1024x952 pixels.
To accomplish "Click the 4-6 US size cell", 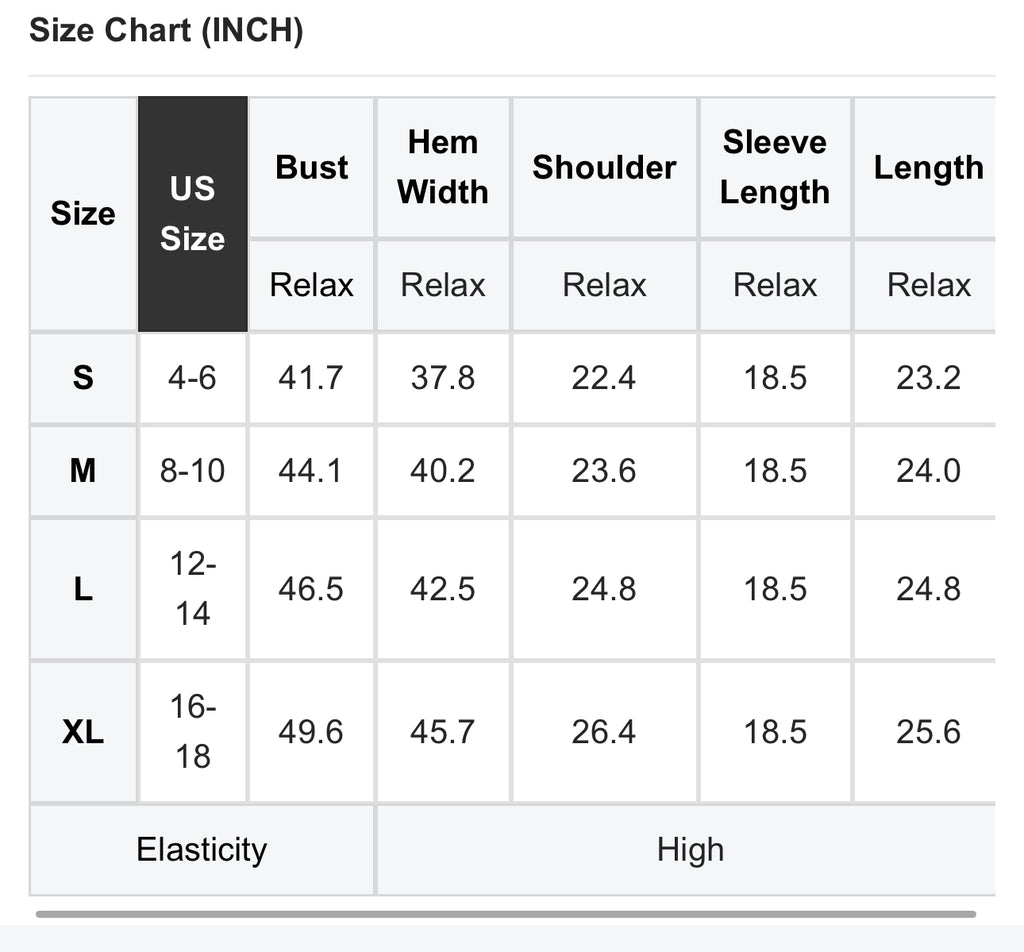I will [192, 378].
